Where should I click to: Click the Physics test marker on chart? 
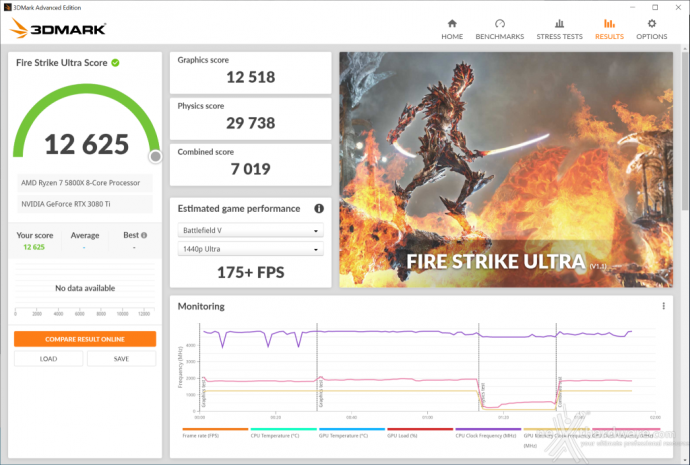click(479, 367)
